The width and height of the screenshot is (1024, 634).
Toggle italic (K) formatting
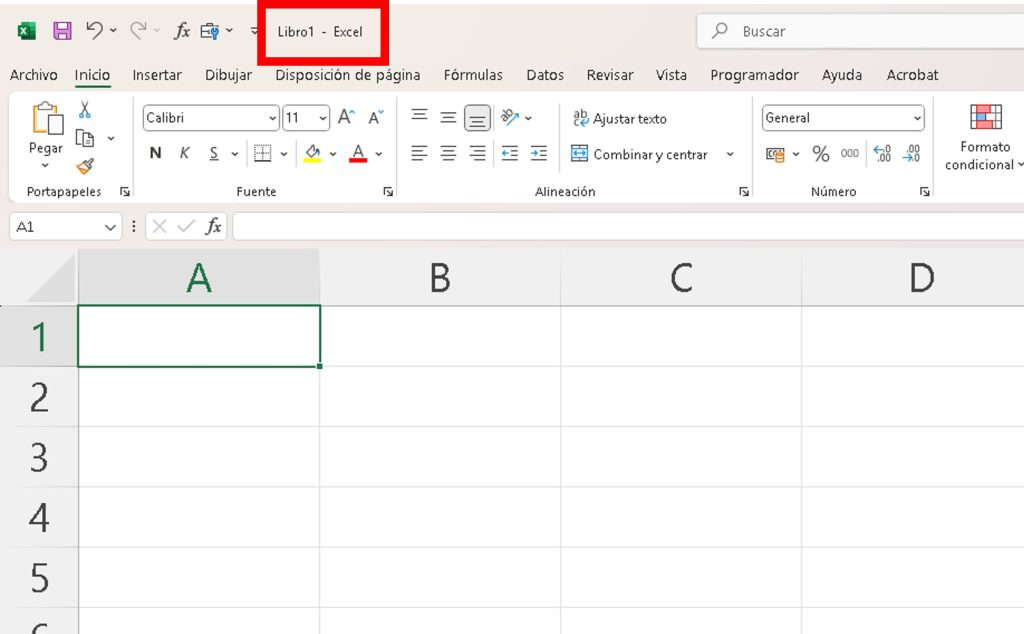coord(184,154)
